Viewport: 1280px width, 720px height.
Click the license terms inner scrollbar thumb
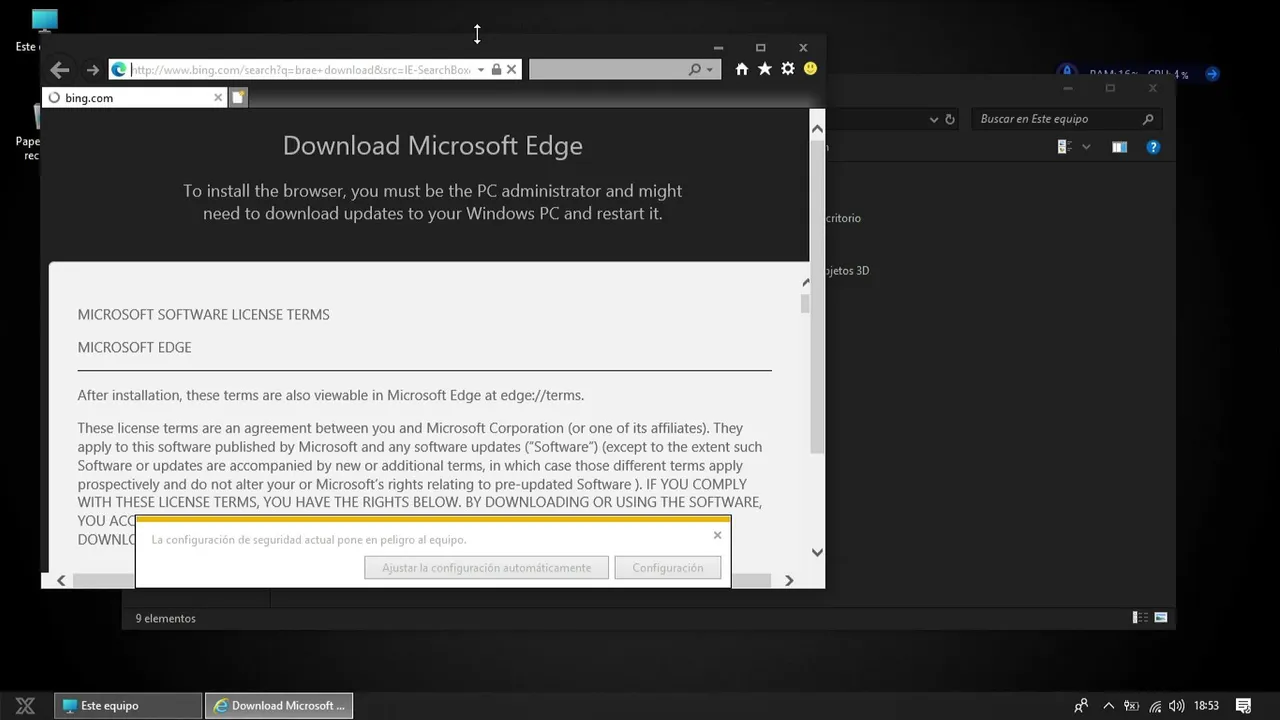(805, 304)
